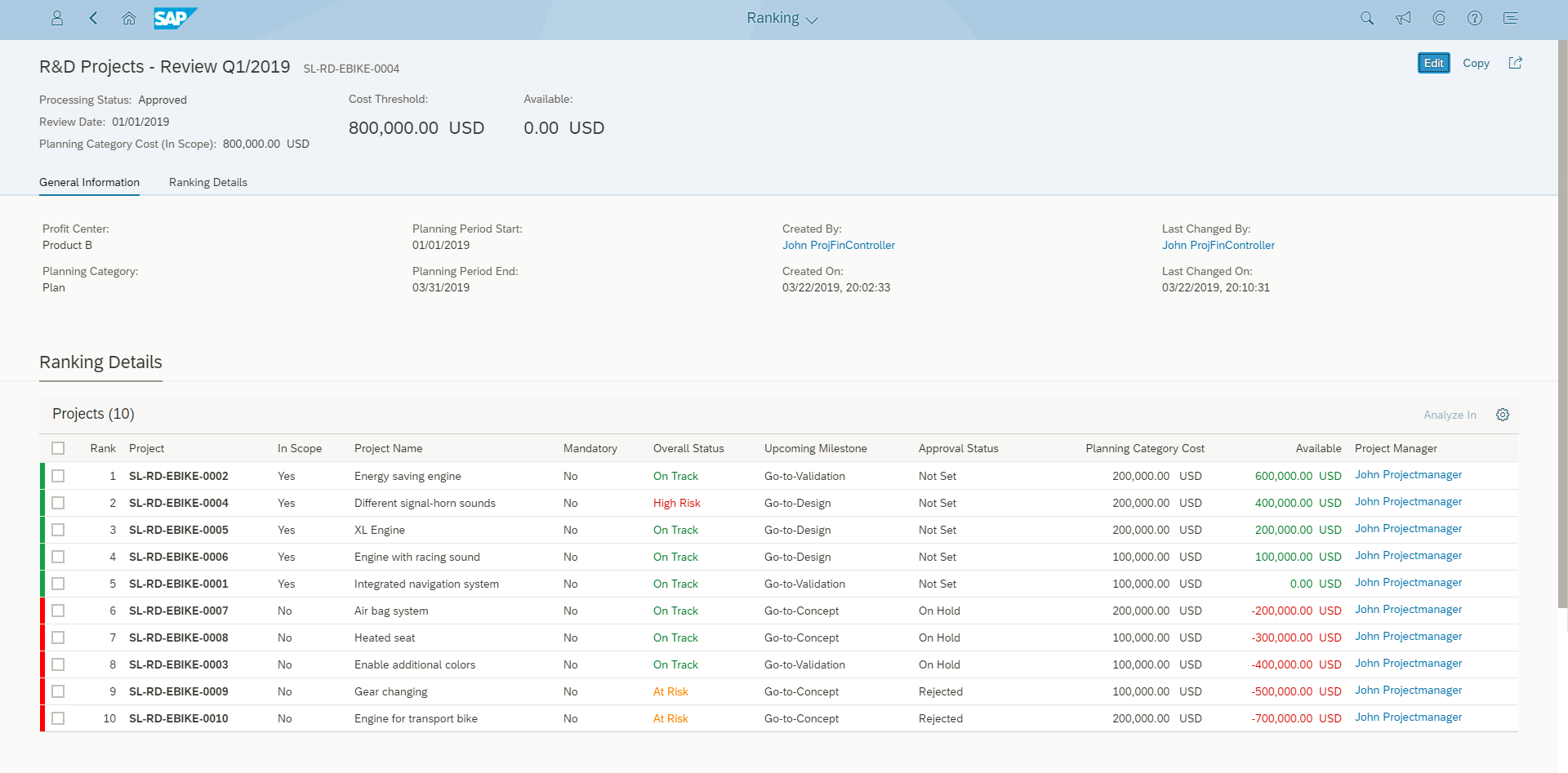Open table settings gear icon
The width and height of the screenshot is (1568, 773).
tap(1502, 415)
